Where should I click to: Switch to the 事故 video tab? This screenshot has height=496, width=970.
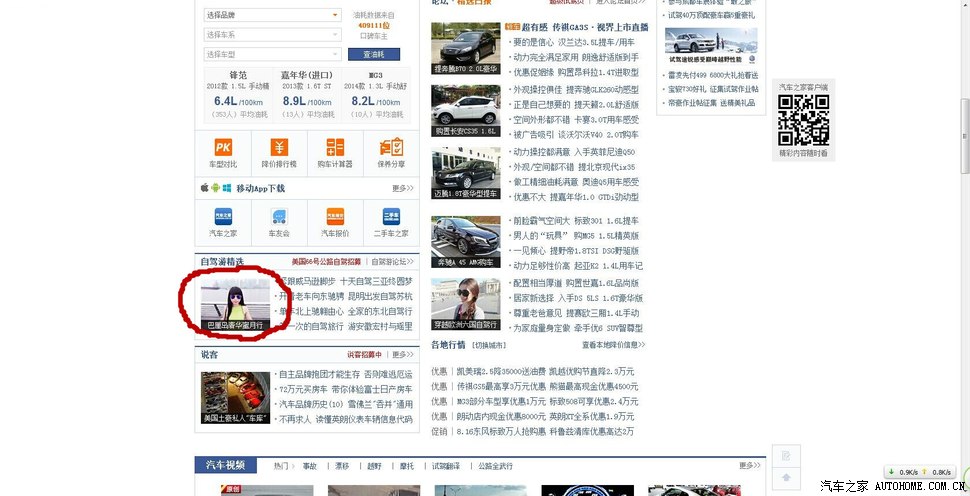(x=310, y=466)
